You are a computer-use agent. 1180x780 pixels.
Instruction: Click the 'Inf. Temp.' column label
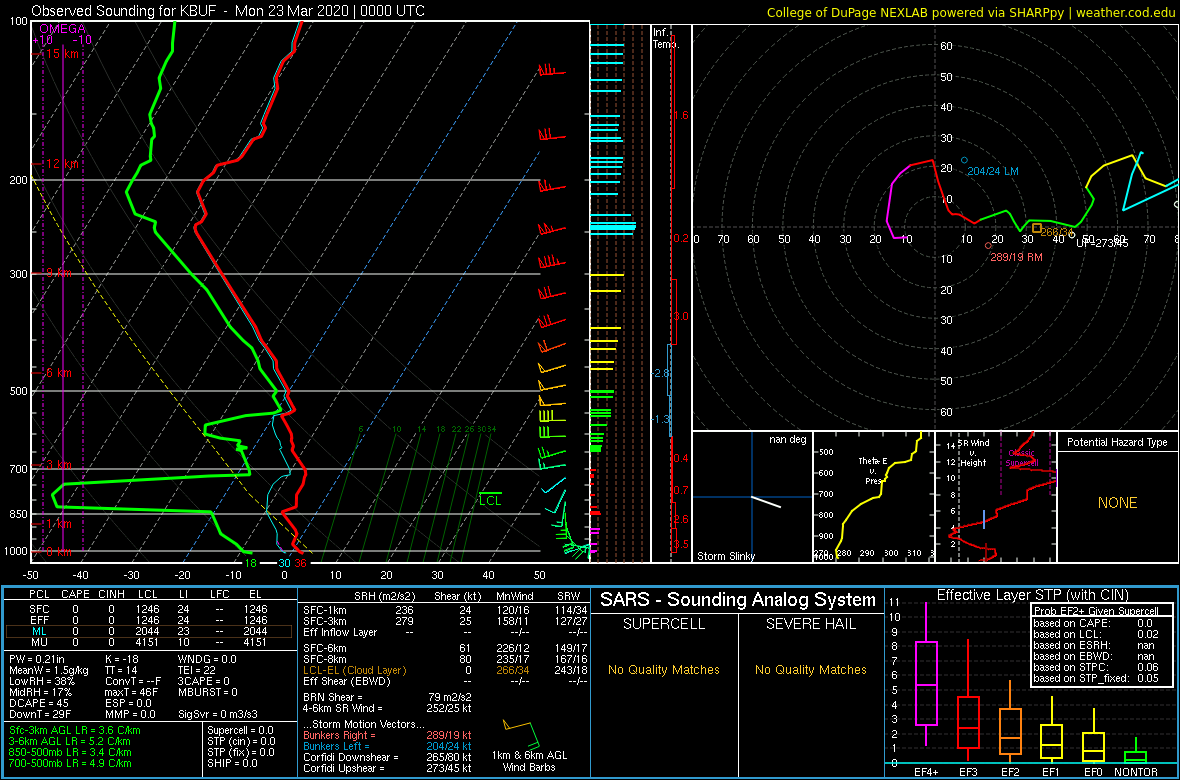pos(666,38)
